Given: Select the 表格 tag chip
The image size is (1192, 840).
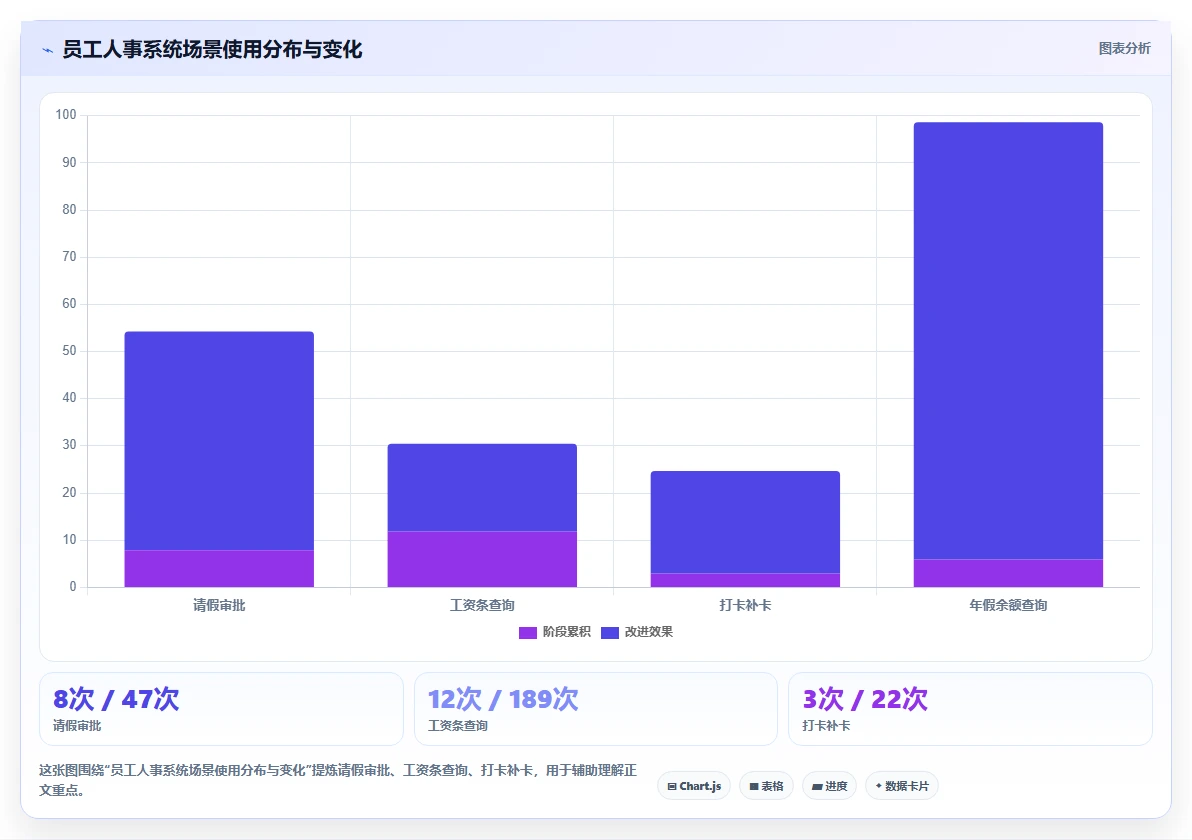Looking at the screenshot, I should click(x=766, y=786).
